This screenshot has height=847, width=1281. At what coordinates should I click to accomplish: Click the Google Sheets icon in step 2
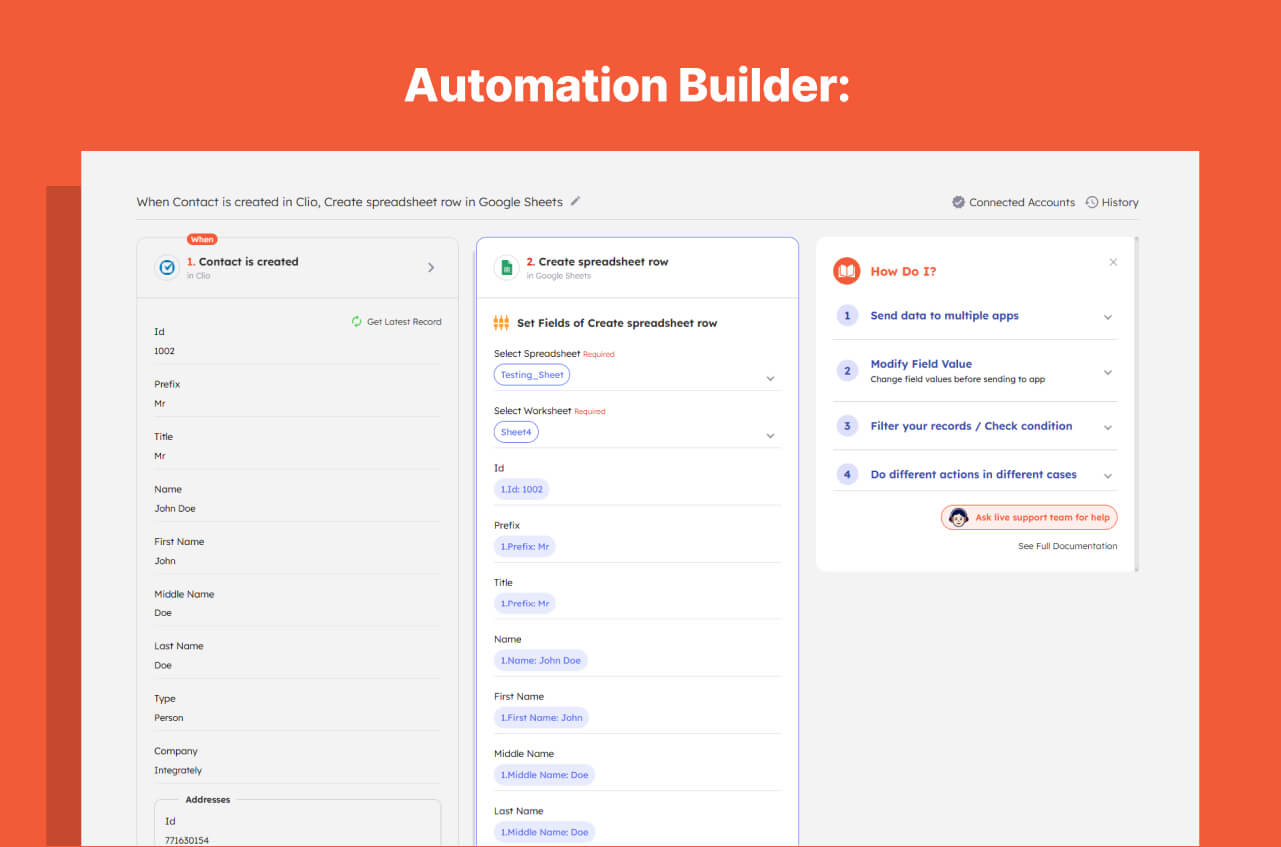[x=506, y=267]
